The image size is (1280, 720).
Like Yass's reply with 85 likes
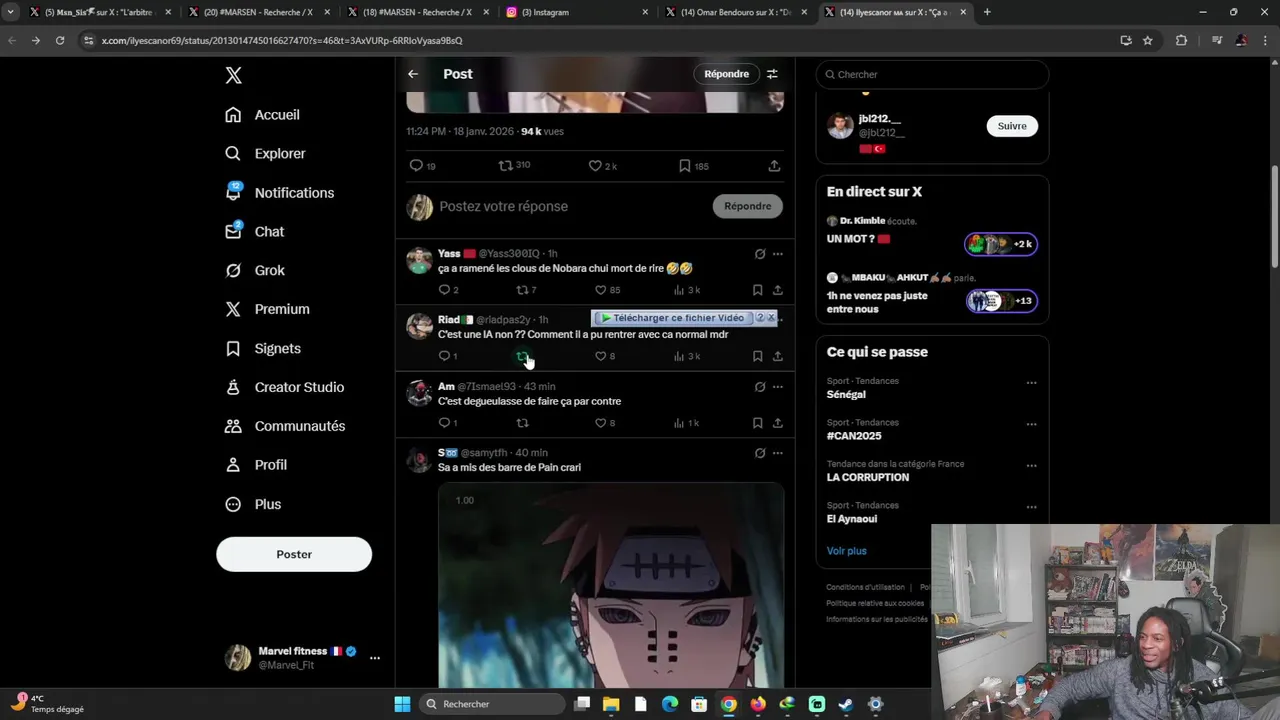(x=607, y=290)
